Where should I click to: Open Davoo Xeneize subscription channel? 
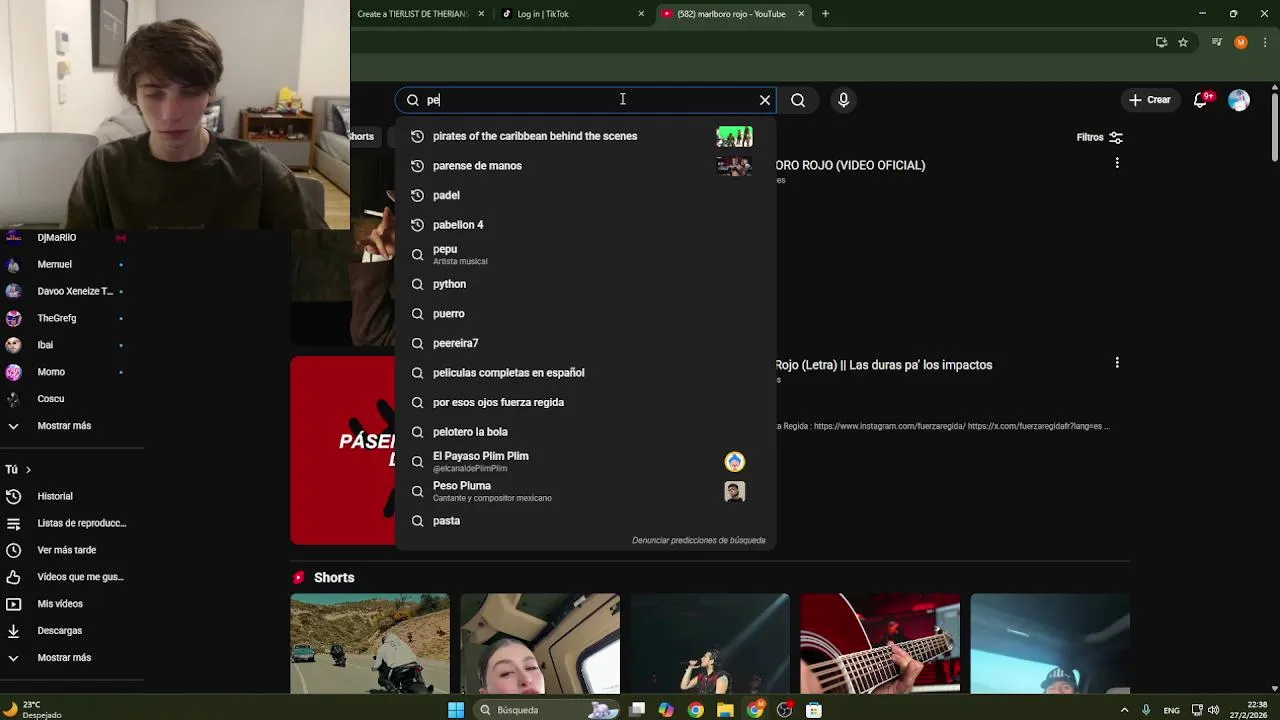click(x=65, y=291)
